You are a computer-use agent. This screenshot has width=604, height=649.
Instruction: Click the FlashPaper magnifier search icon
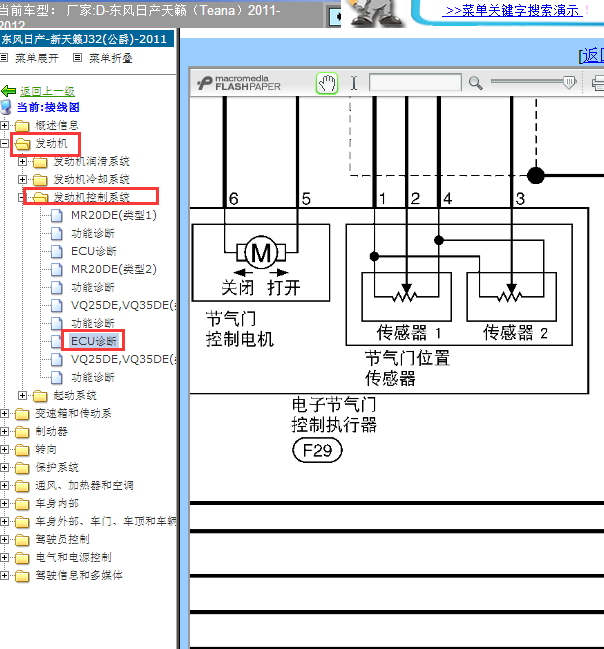coord(475,83)
